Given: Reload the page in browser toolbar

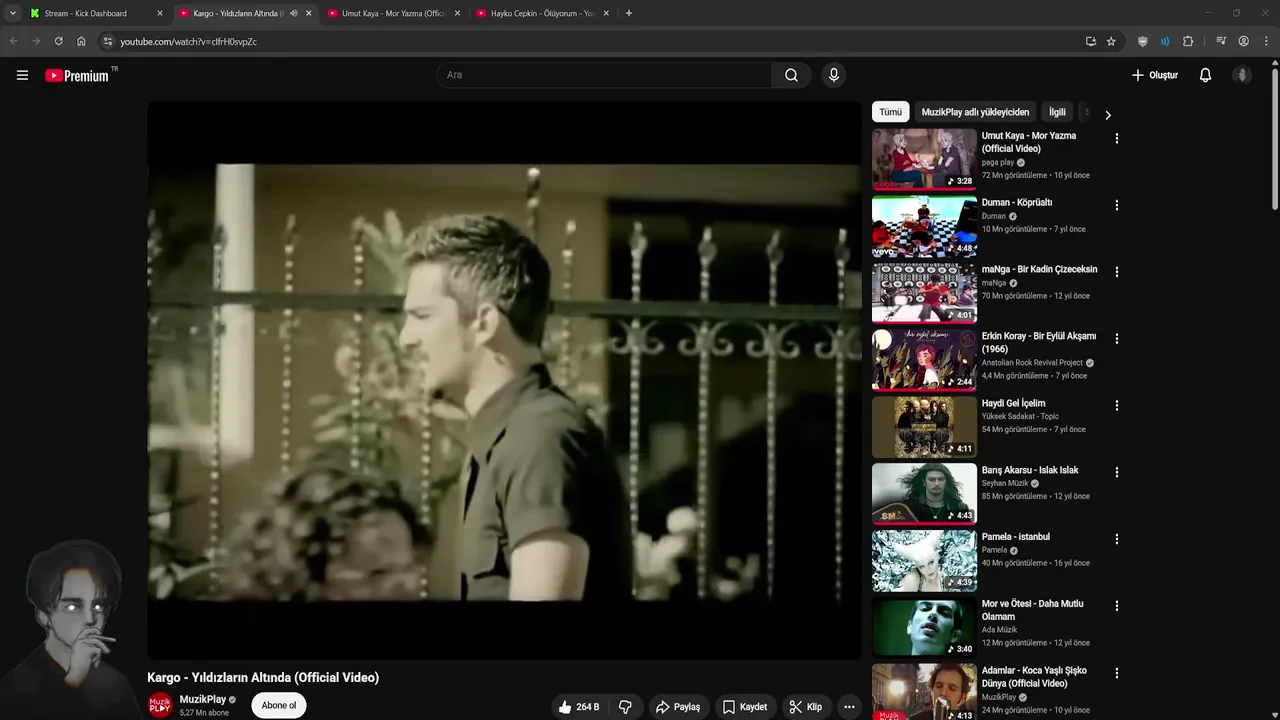Looking at the screenshot, I should pos(58,41).
